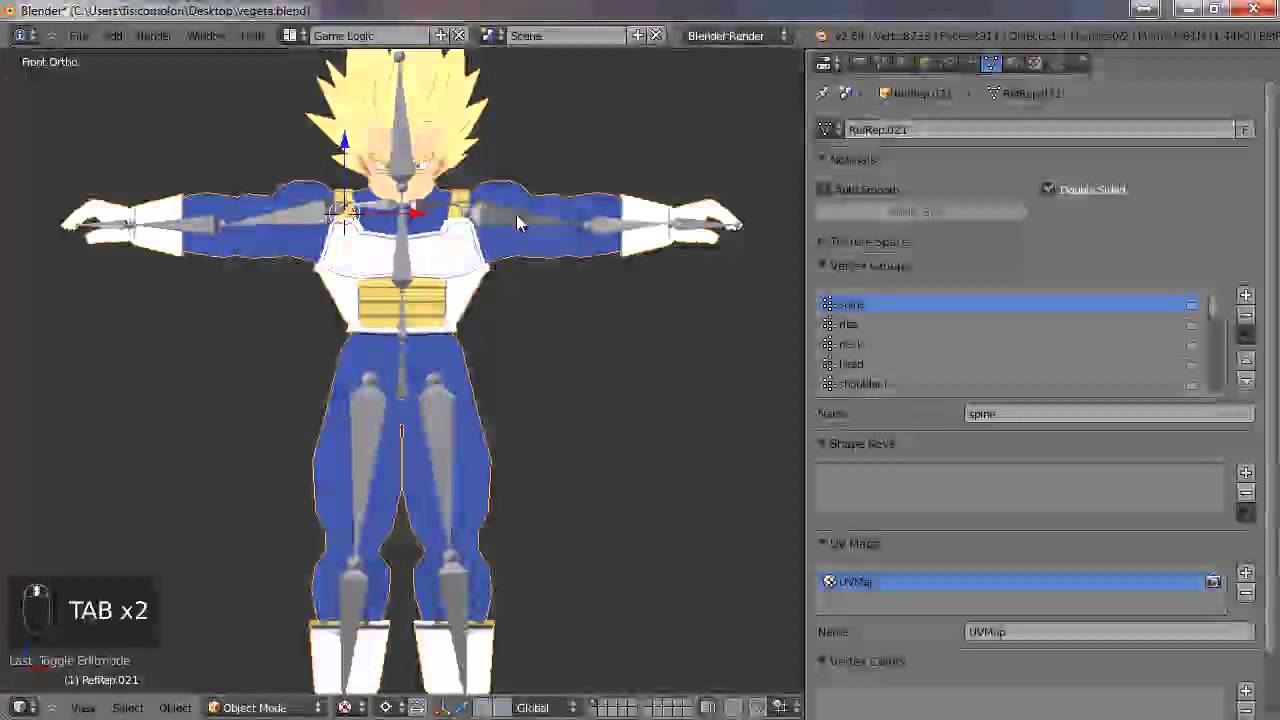Add a new vertex color layer
This screenshot has height=720, width=1280.
(1245, 691)
